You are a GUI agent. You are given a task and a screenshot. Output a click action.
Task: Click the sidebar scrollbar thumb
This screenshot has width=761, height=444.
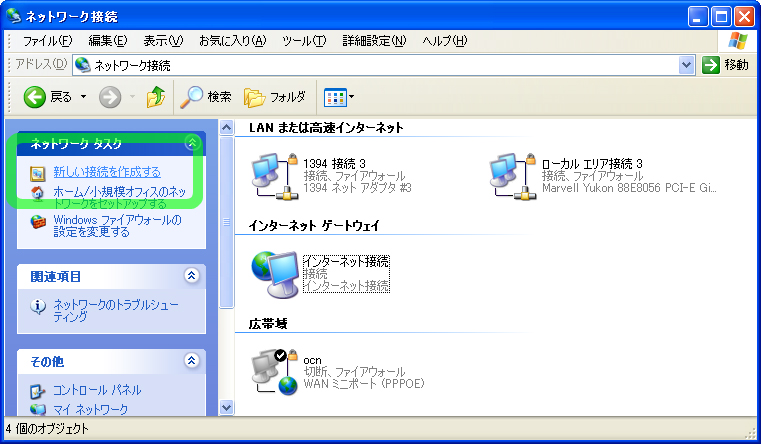pos(226,222)
